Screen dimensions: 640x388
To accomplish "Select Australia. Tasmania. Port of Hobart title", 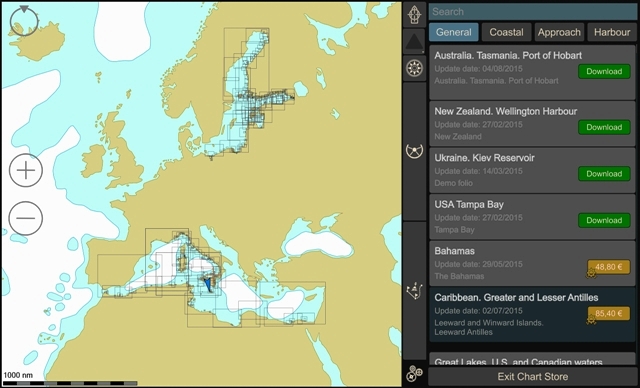I will coord(508,55).
